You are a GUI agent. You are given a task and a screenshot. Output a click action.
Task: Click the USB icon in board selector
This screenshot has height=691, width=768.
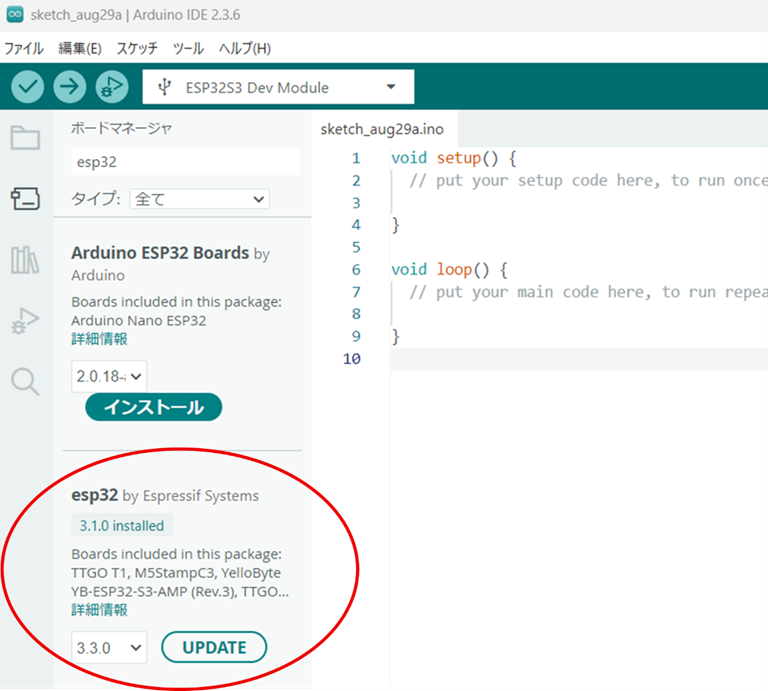(165, 87)
